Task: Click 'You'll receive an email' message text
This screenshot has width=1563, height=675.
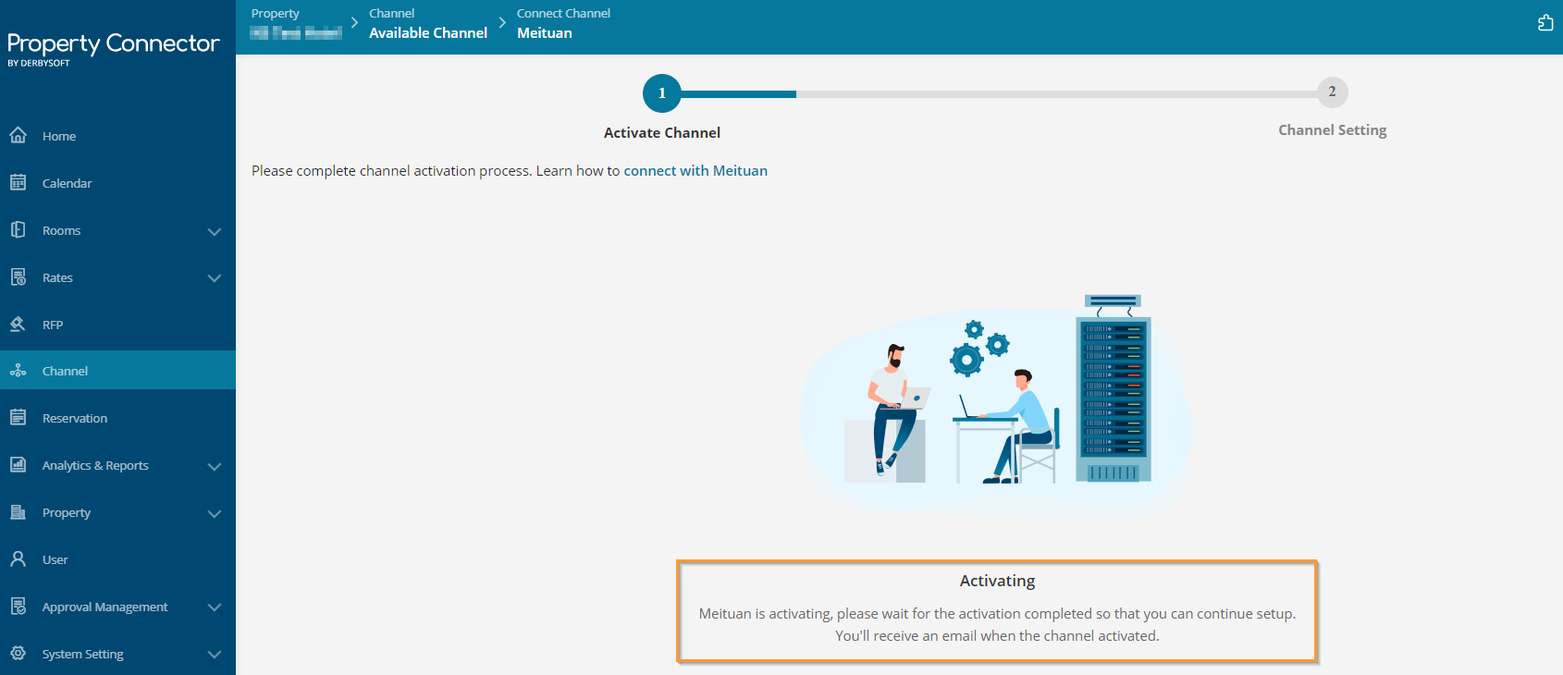Action: click(997, 636)
